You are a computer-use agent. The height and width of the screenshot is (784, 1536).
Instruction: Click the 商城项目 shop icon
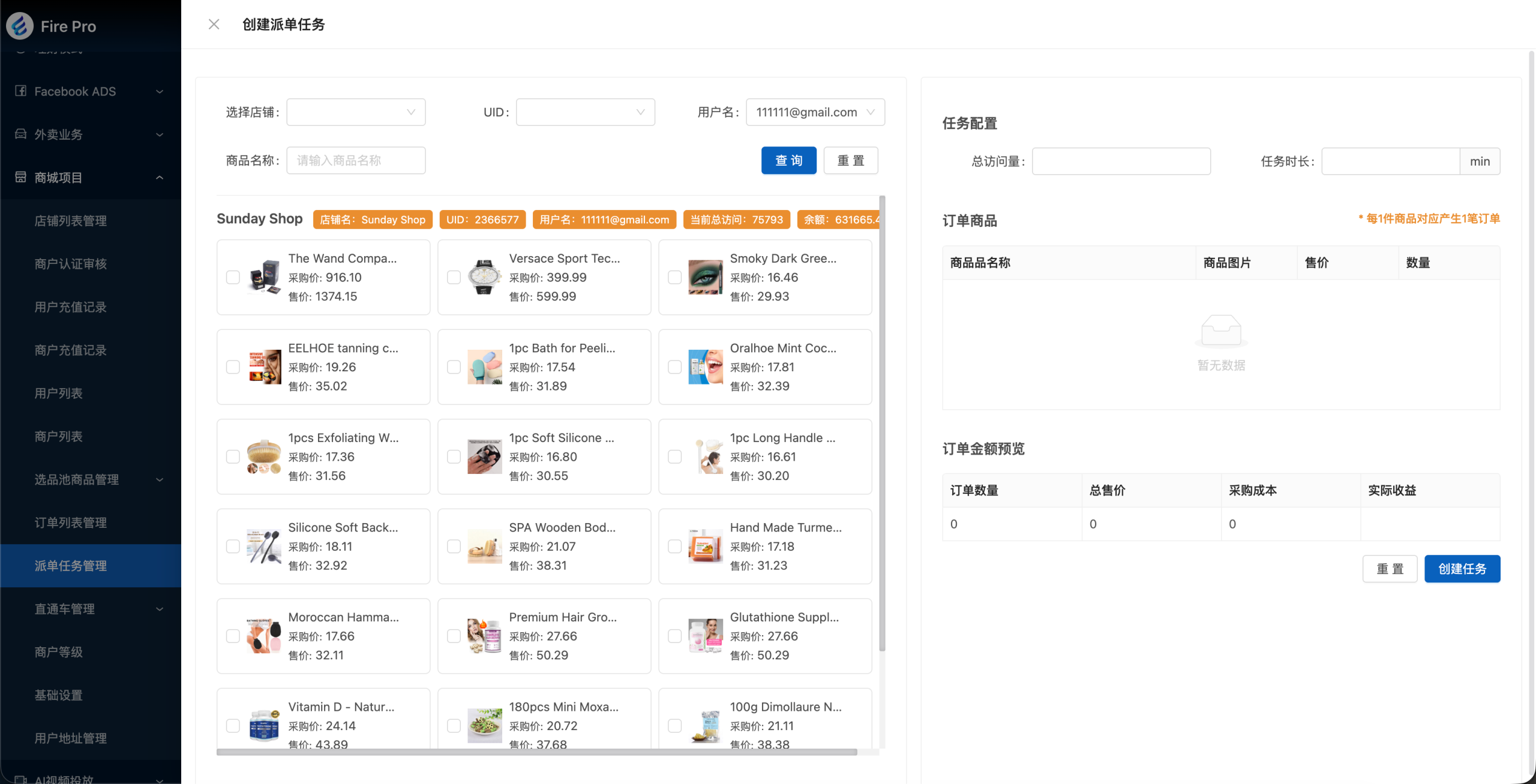coord(21,178)
